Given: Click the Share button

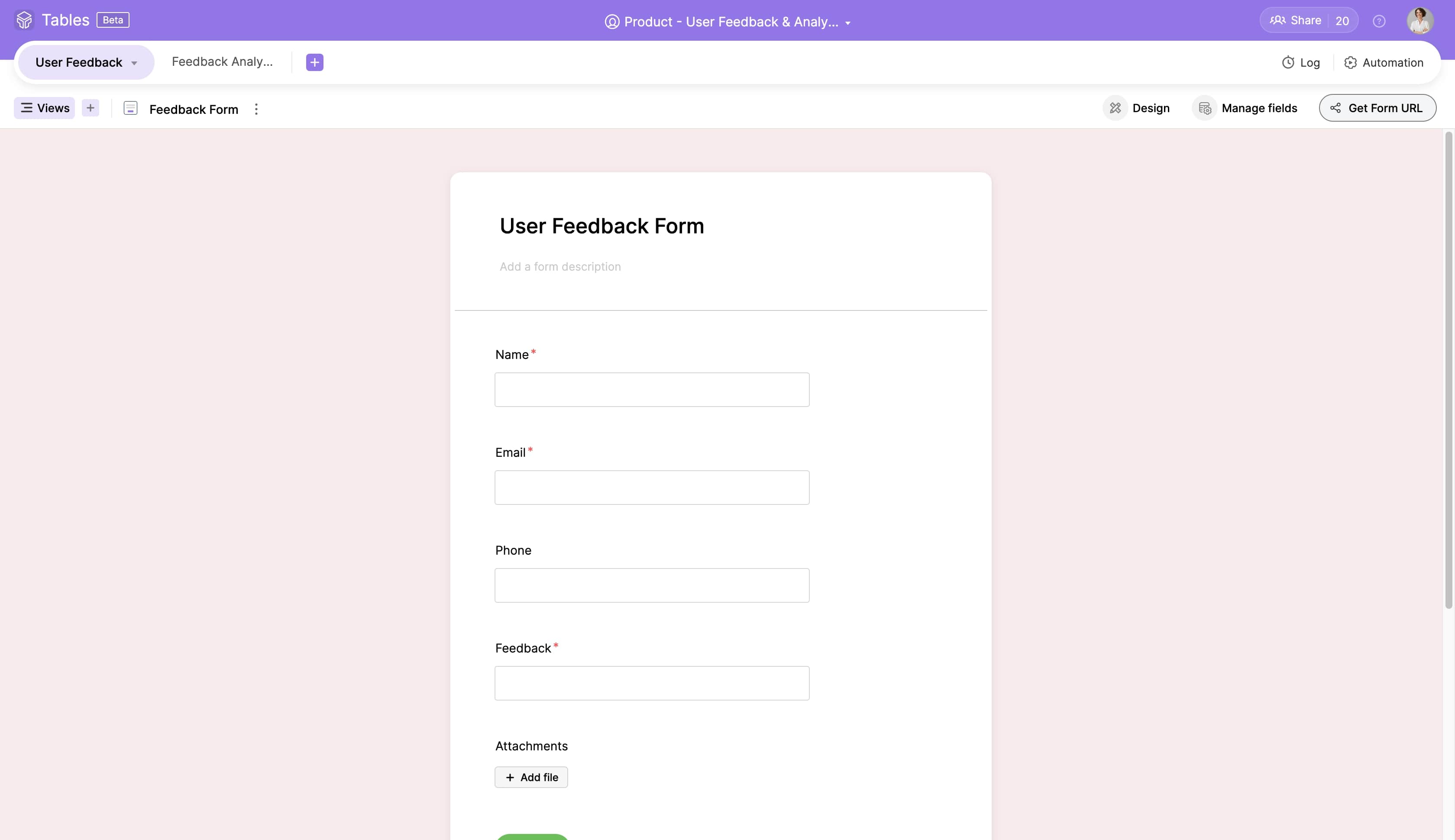Looking at the screenshot, I should click(1296, 21).
